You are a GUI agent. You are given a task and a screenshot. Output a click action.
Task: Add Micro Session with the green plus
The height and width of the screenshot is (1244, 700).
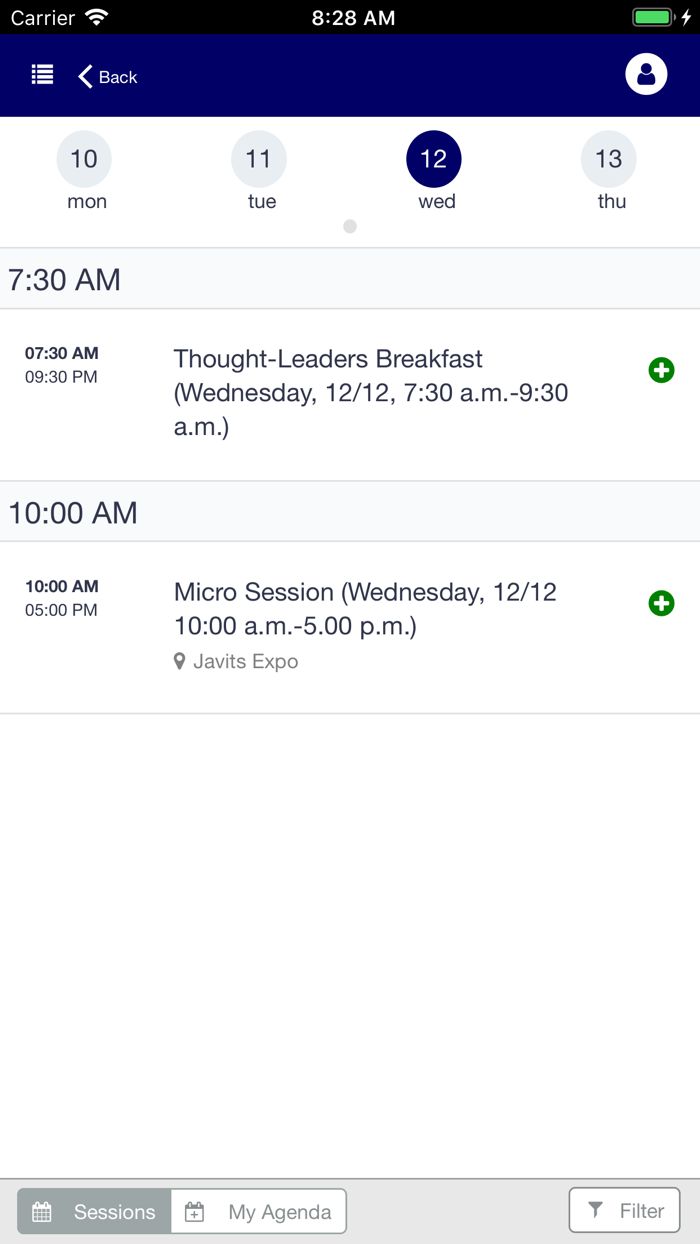661,603
